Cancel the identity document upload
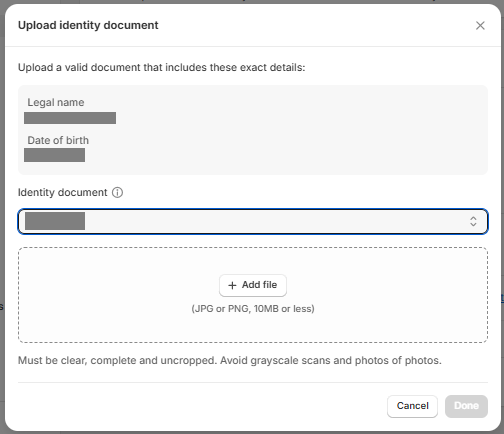The height and width of the screenshot is (434, 504). coord(412,406)
